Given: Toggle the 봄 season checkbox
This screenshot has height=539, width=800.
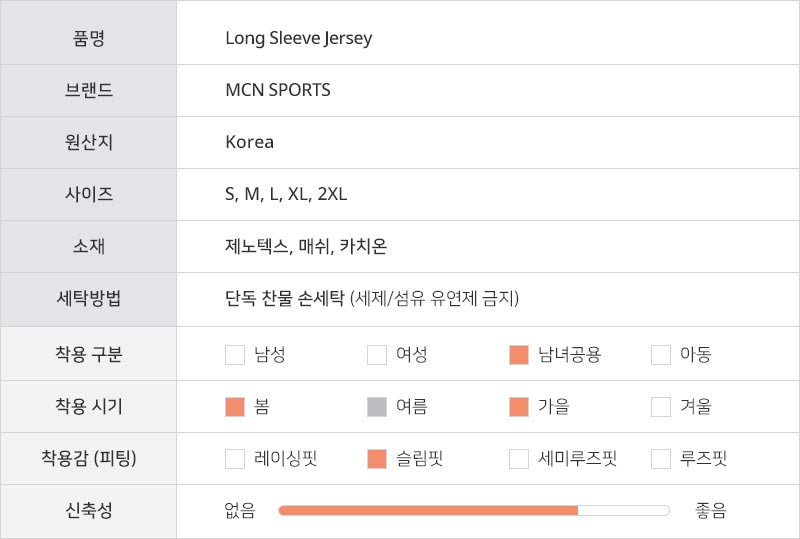Looking at the screenshot, I should (x=235, y=407).
